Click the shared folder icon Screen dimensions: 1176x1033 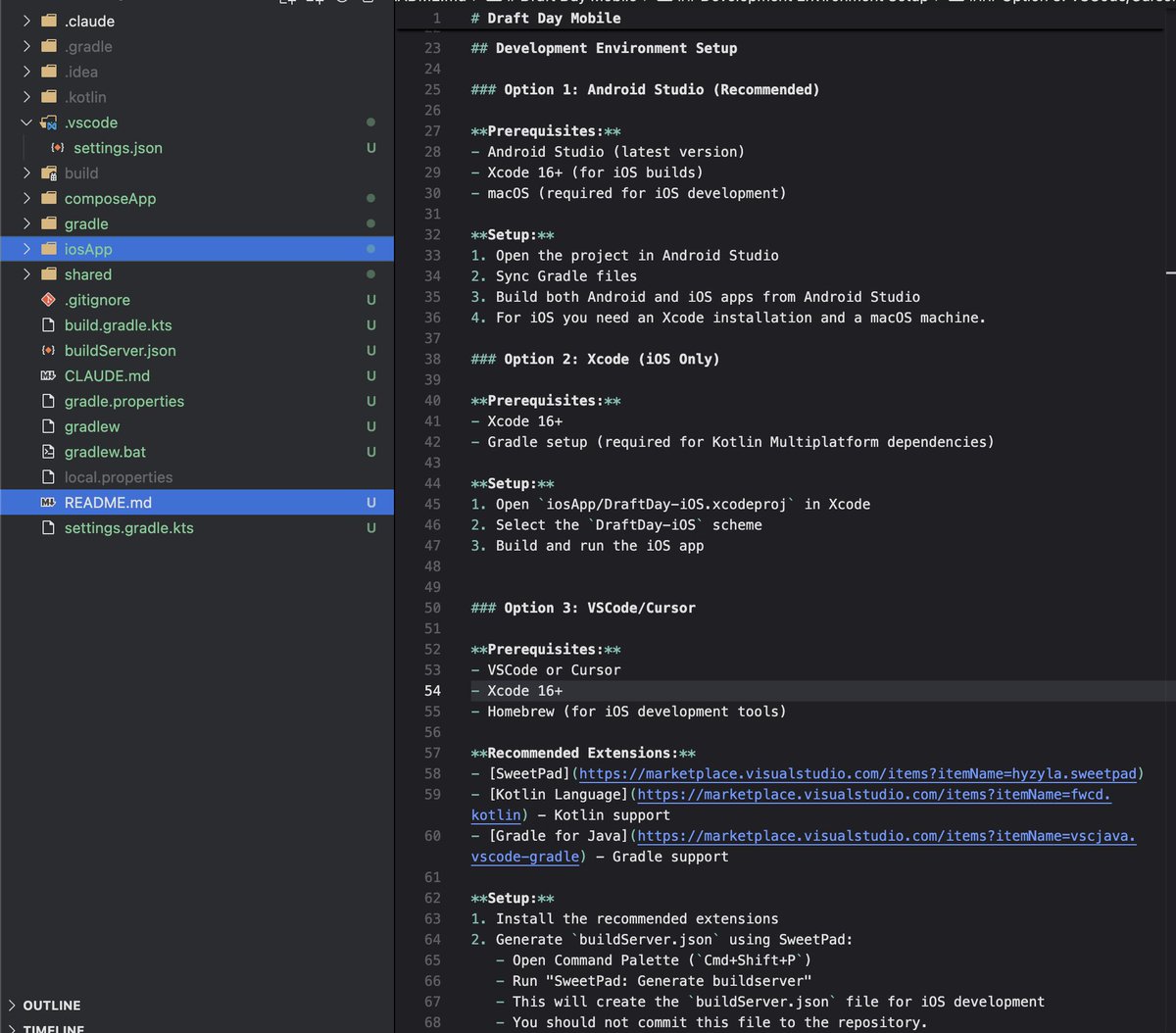coord(49,274)
